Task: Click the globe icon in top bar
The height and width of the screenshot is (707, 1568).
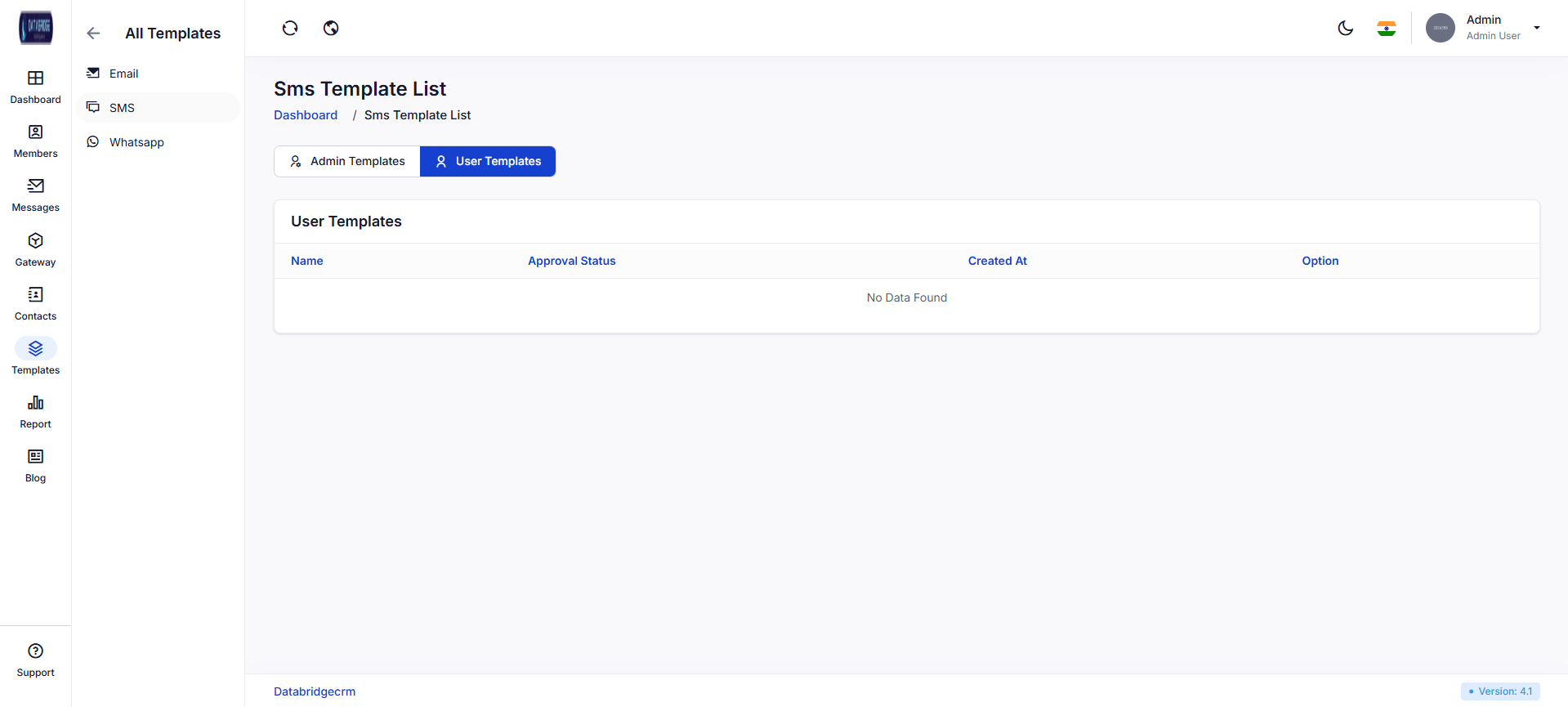Action: [x=331, y=29]
